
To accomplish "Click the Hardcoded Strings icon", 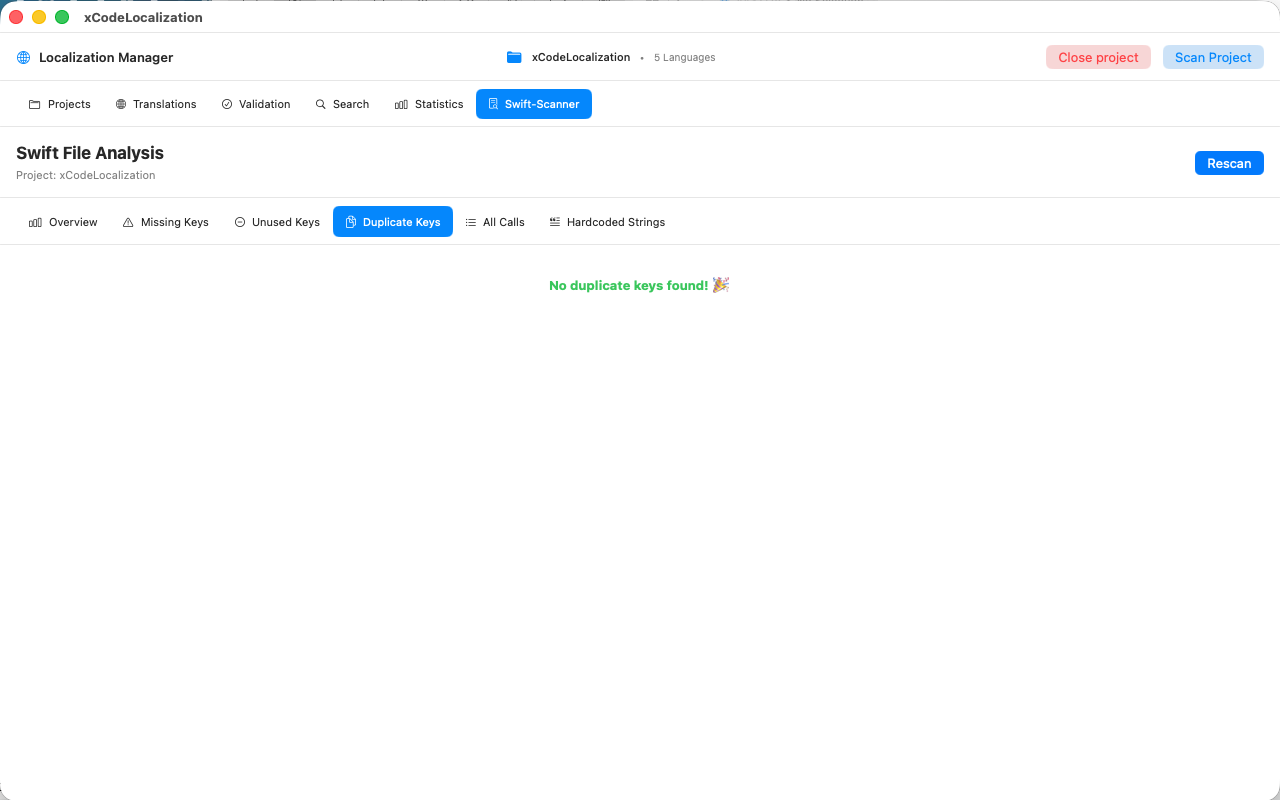I will click(554, 222).
